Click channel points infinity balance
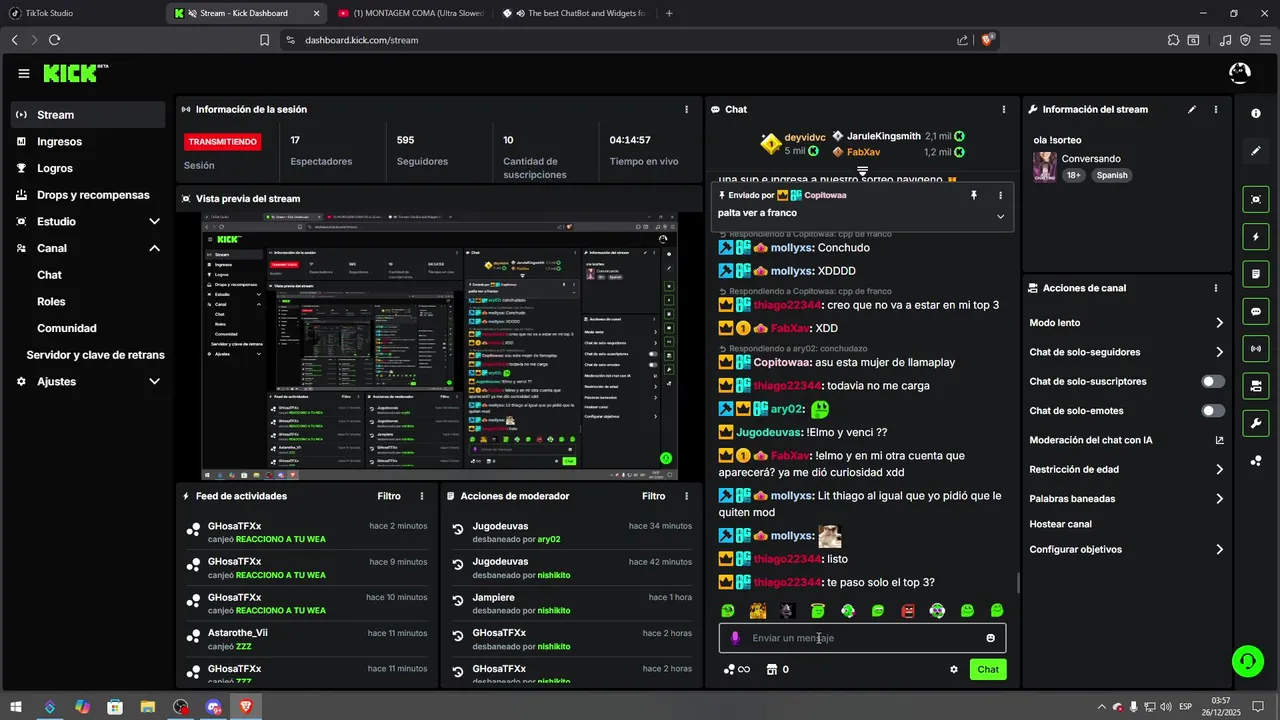The height and width of the screenshot is (720, 1280). click(737, 670)
